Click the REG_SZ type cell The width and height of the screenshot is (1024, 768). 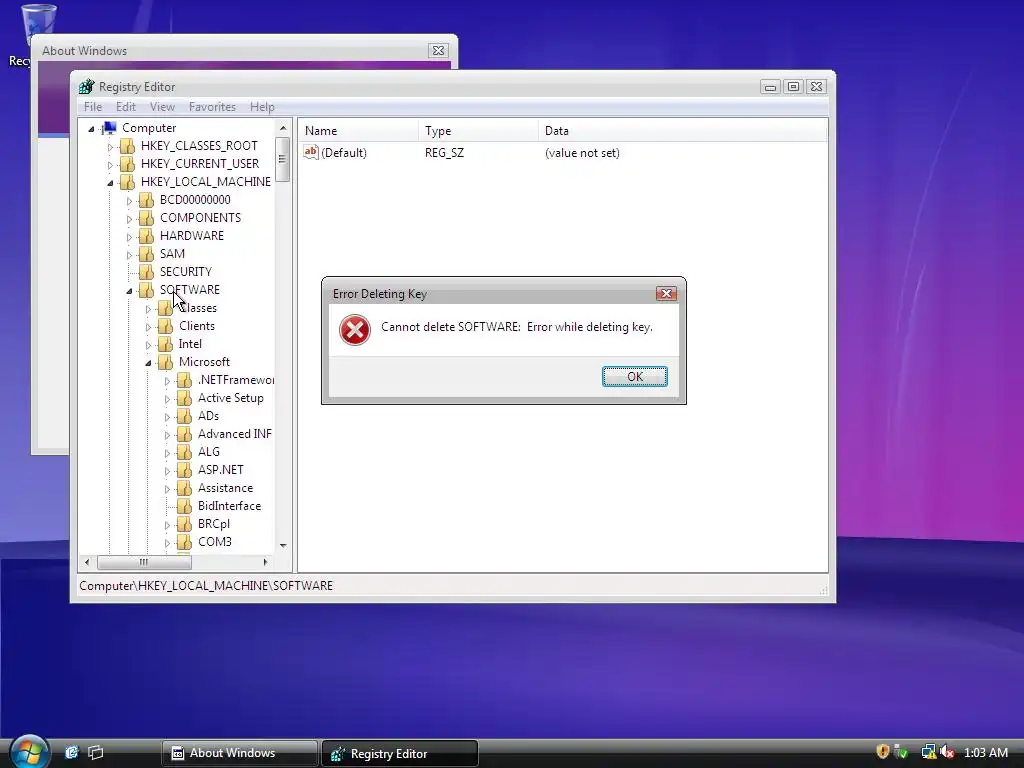444,153
